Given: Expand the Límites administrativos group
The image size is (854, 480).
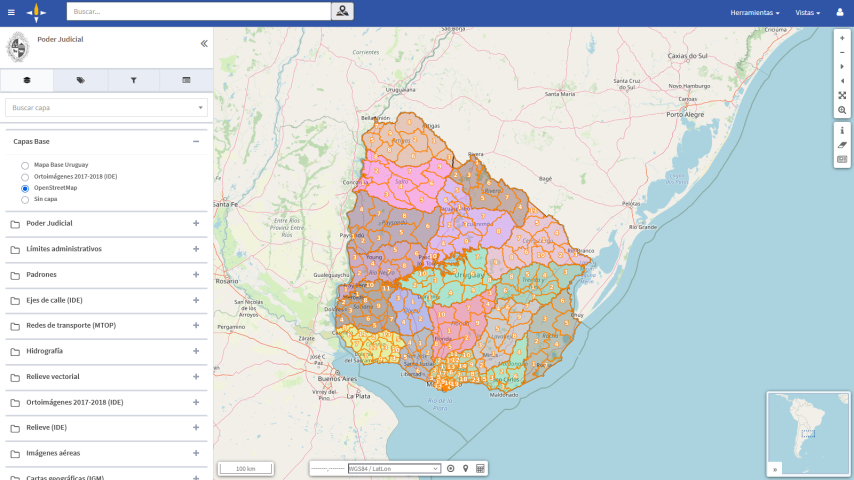Looking at the screenshot, I should click(196, 249).
